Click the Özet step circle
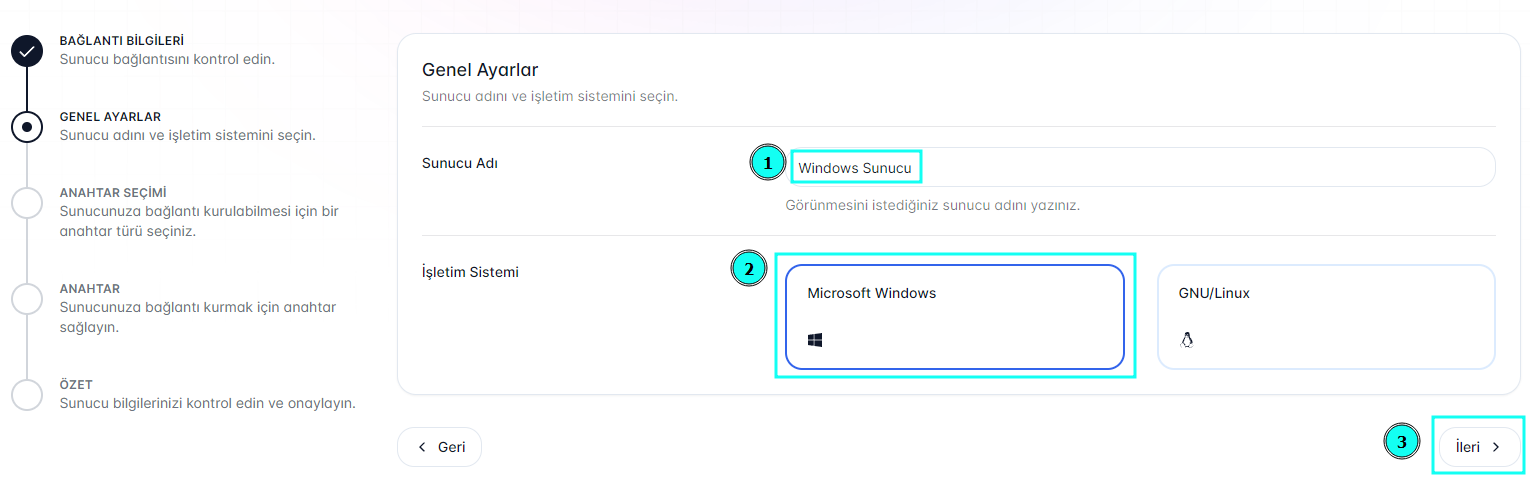This screenshot has width=1530, height=483. coord(27,394)
